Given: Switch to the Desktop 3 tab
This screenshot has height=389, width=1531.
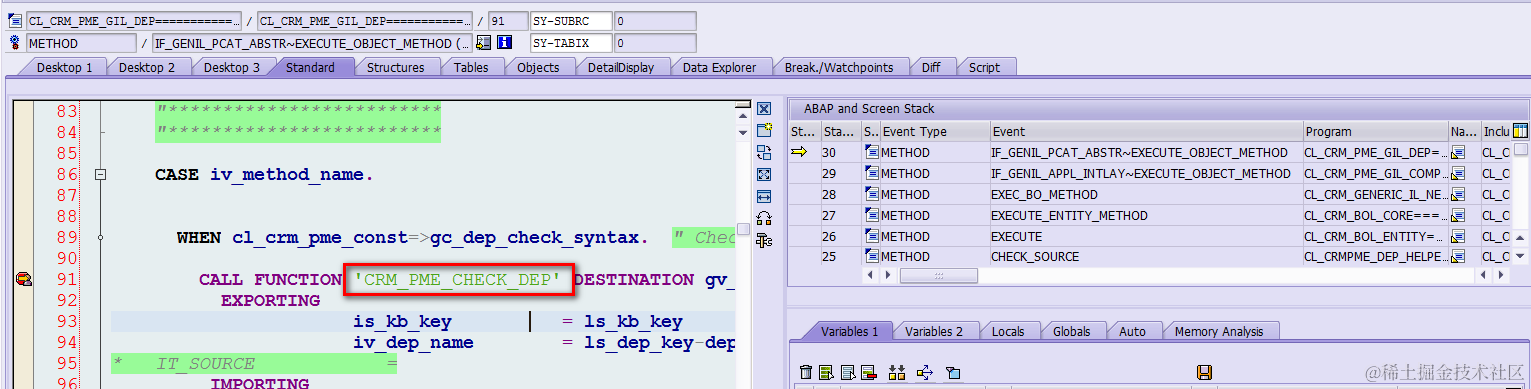Looking at the screenshot, I should [x=232, y=67].
